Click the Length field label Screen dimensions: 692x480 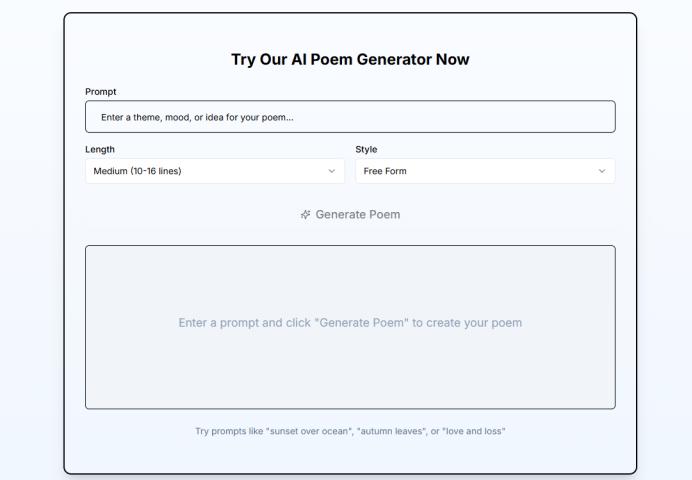point(100,149)
